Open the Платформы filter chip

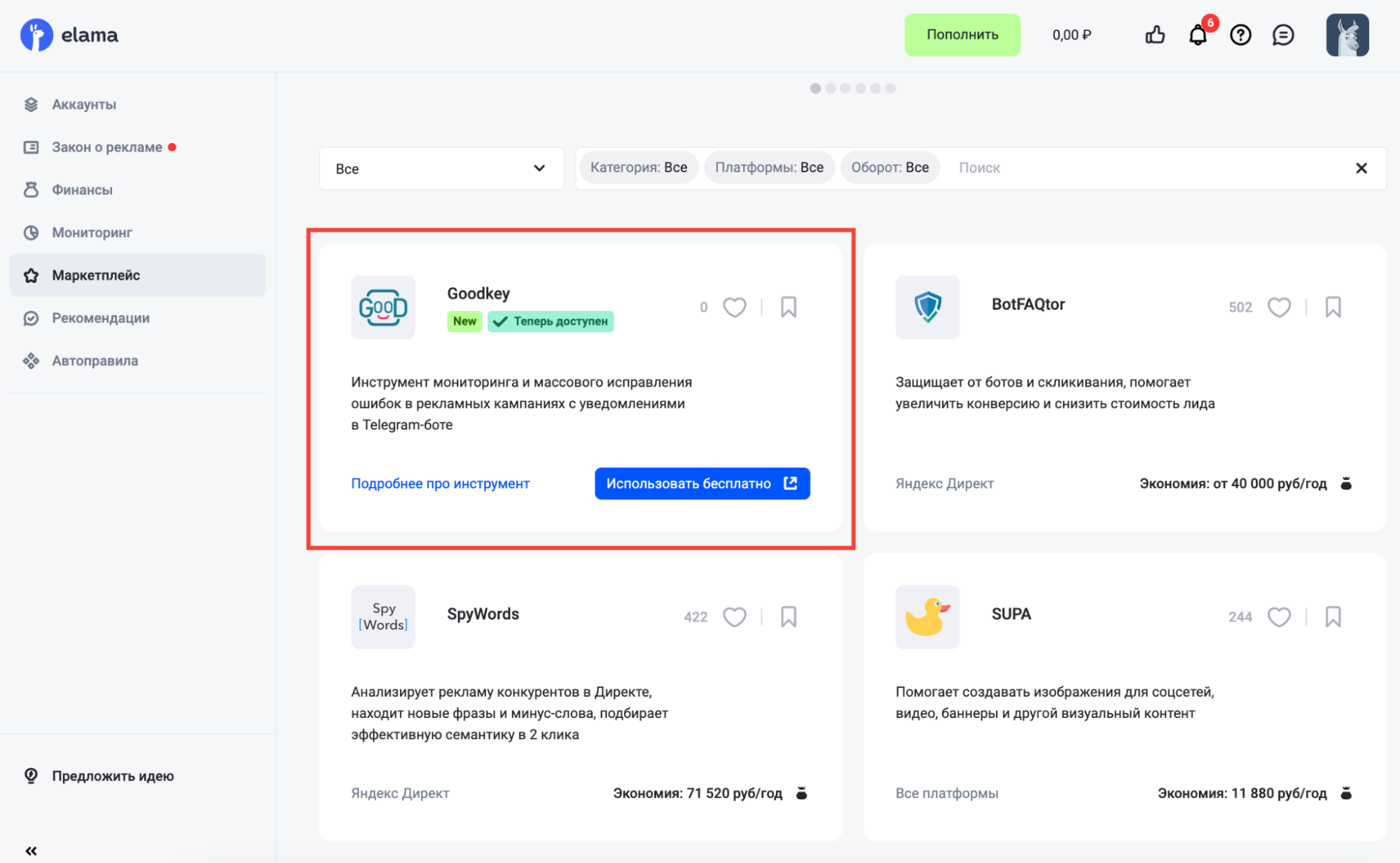pos(769,168)
